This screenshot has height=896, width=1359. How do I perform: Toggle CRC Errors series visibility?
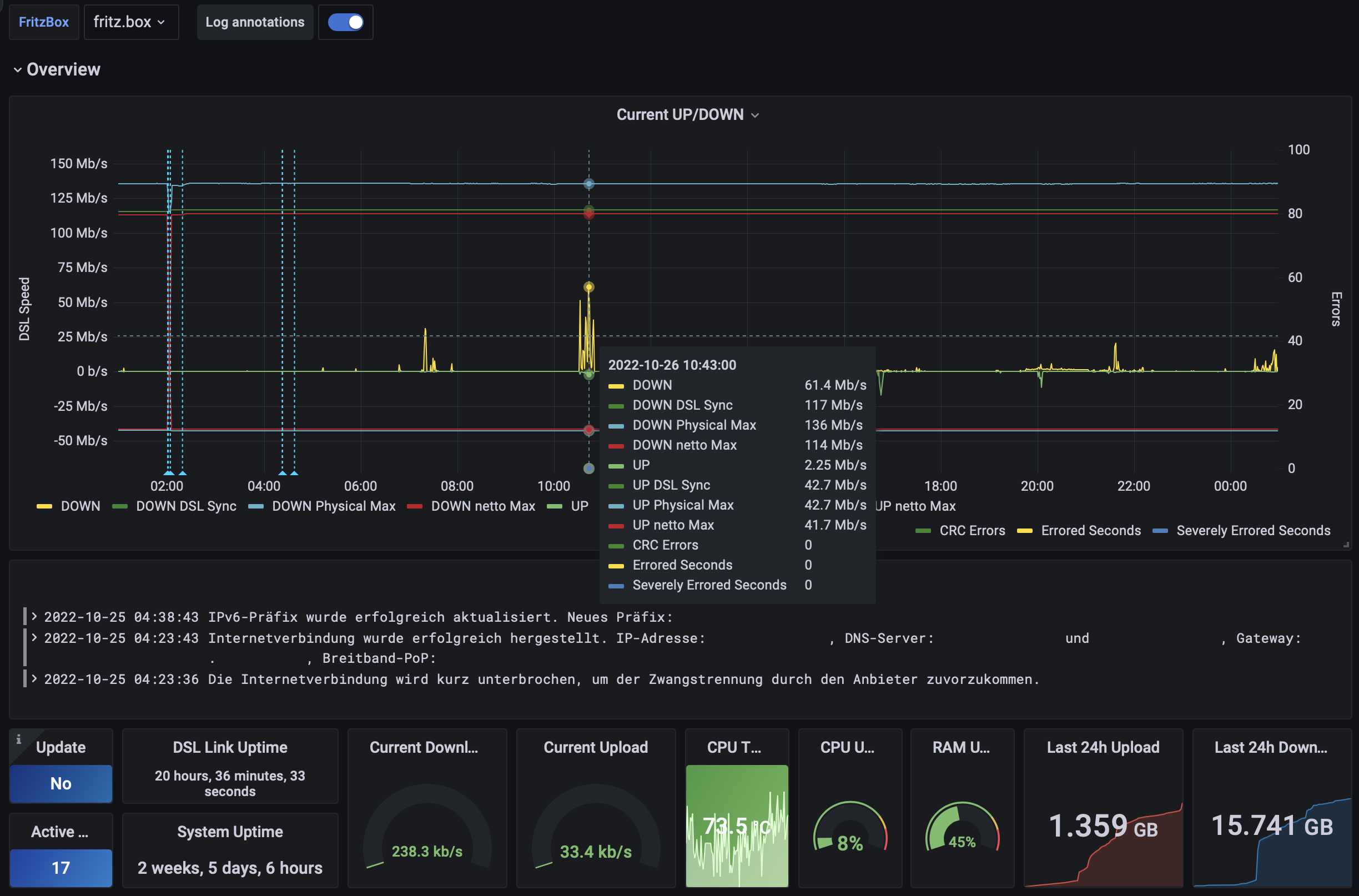point(972,531)
